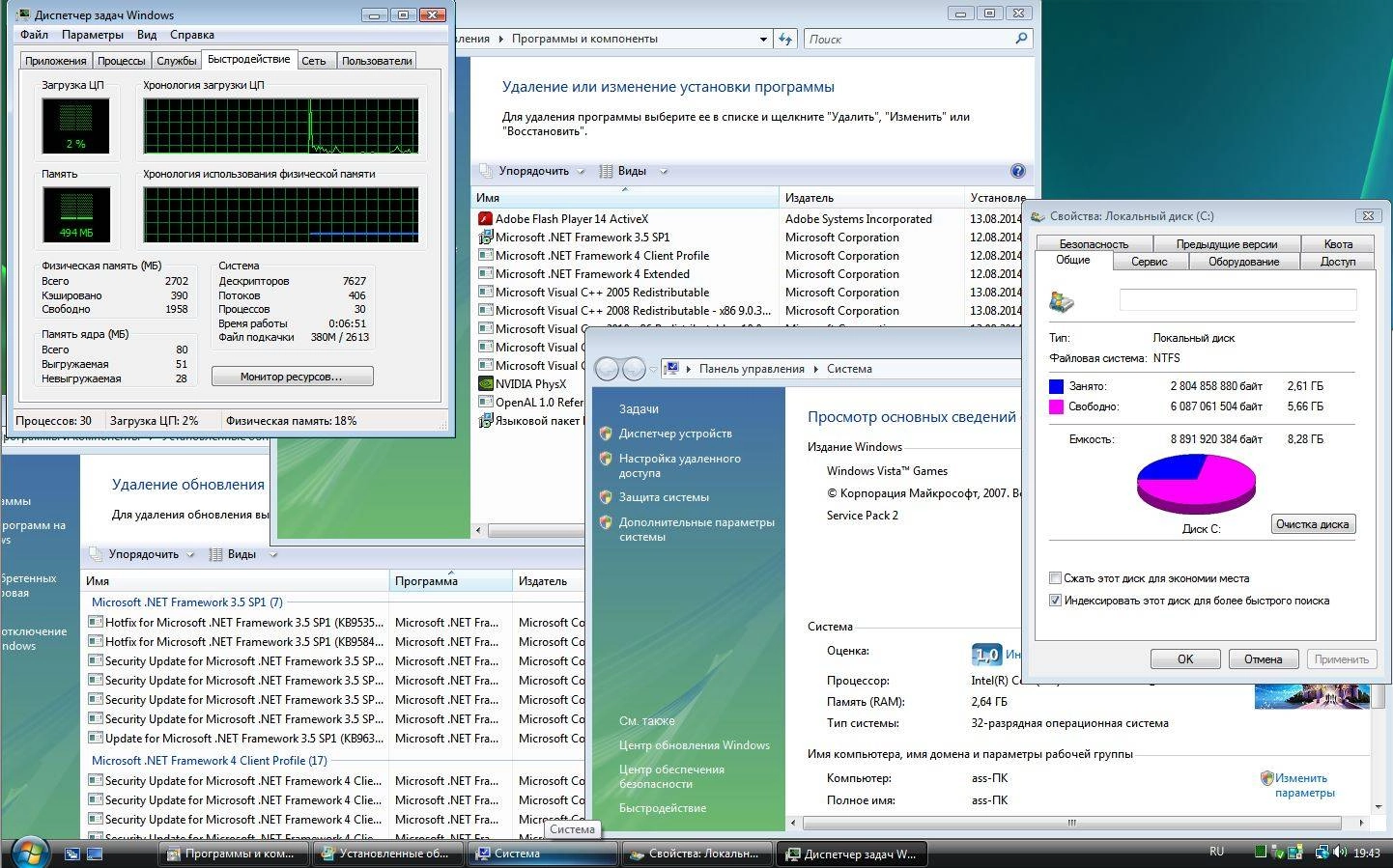Open the Центр обновления Windows link

point(695,745)
